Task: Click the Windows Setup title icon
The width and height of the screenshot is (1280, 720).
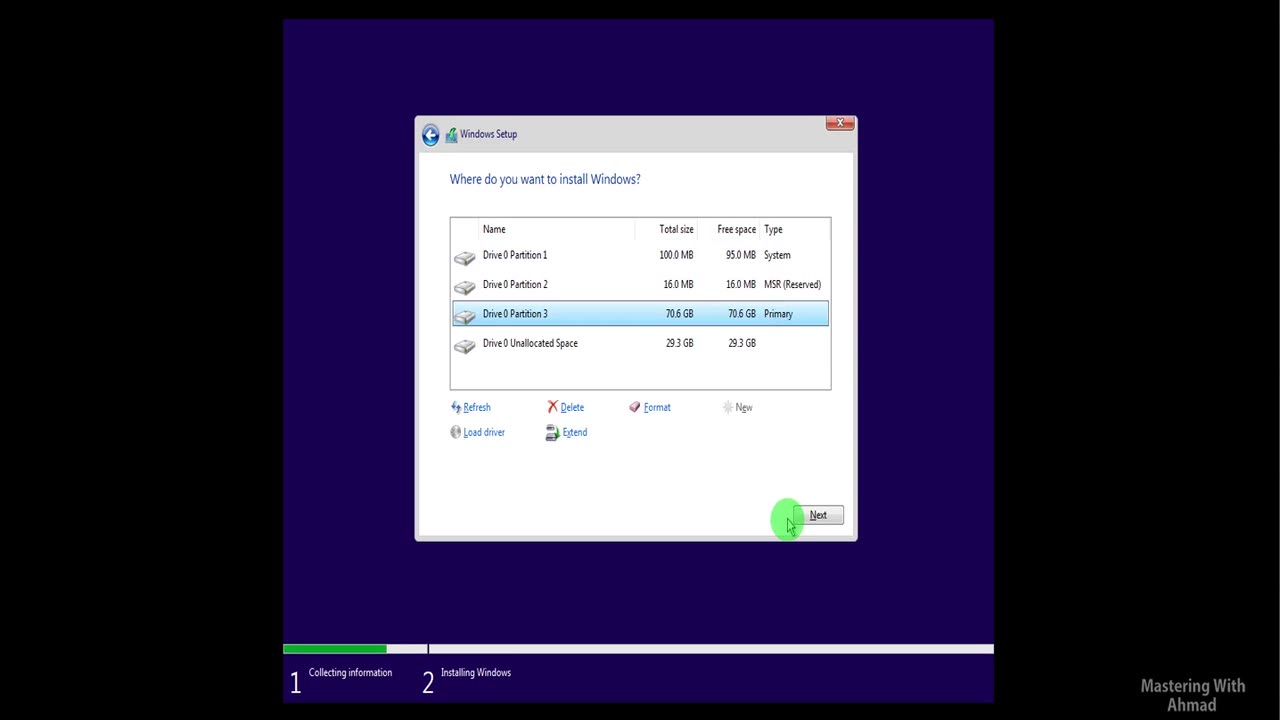Action: point(452,135)
